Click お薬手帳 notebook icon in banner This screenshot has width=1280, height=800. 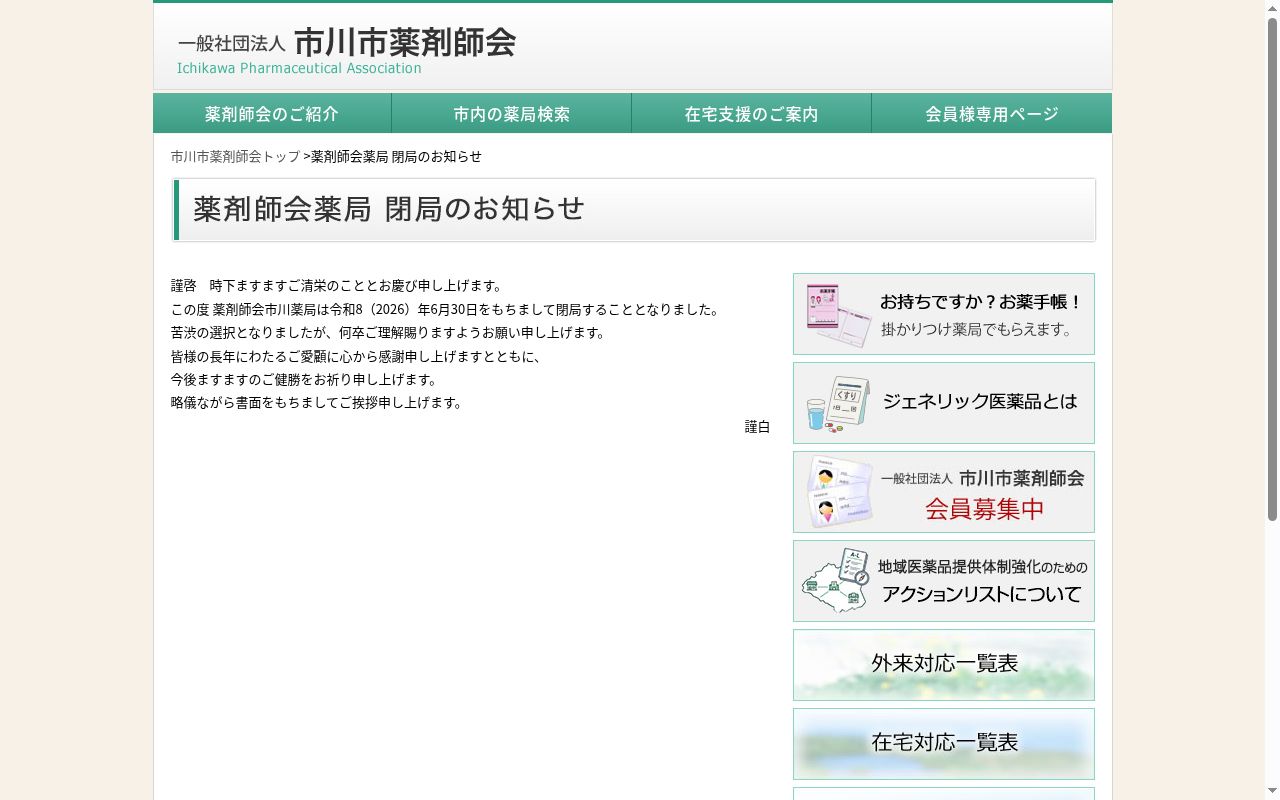pyautogui.click(x=838, y=315)
